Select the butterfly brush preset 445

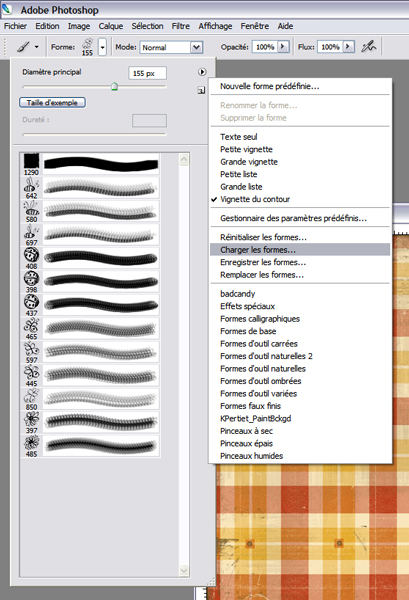[x=90, y=375]
